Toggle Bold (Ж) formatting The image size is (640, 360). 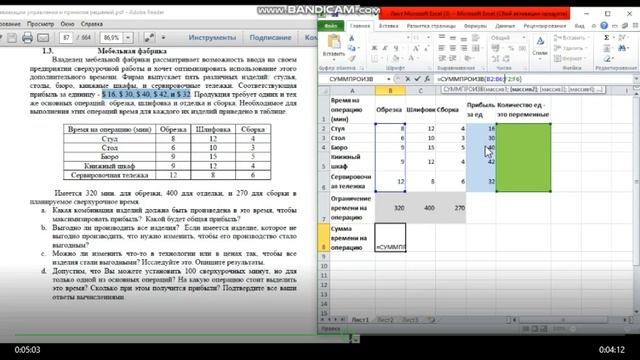pyautogui.click(x=374, y=48)
